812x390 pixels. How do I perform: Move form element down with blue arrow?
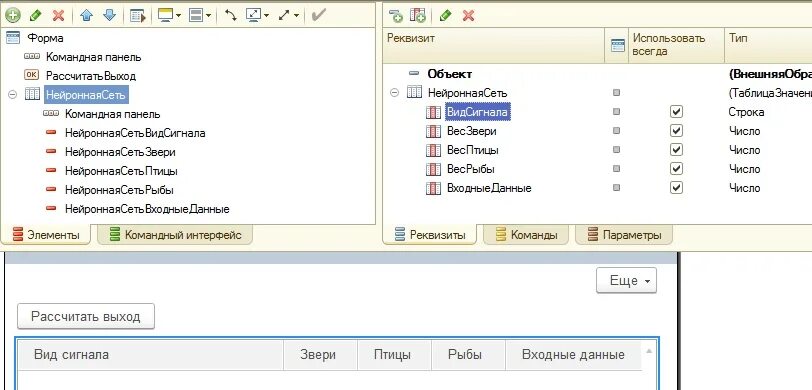click(109, 15)
